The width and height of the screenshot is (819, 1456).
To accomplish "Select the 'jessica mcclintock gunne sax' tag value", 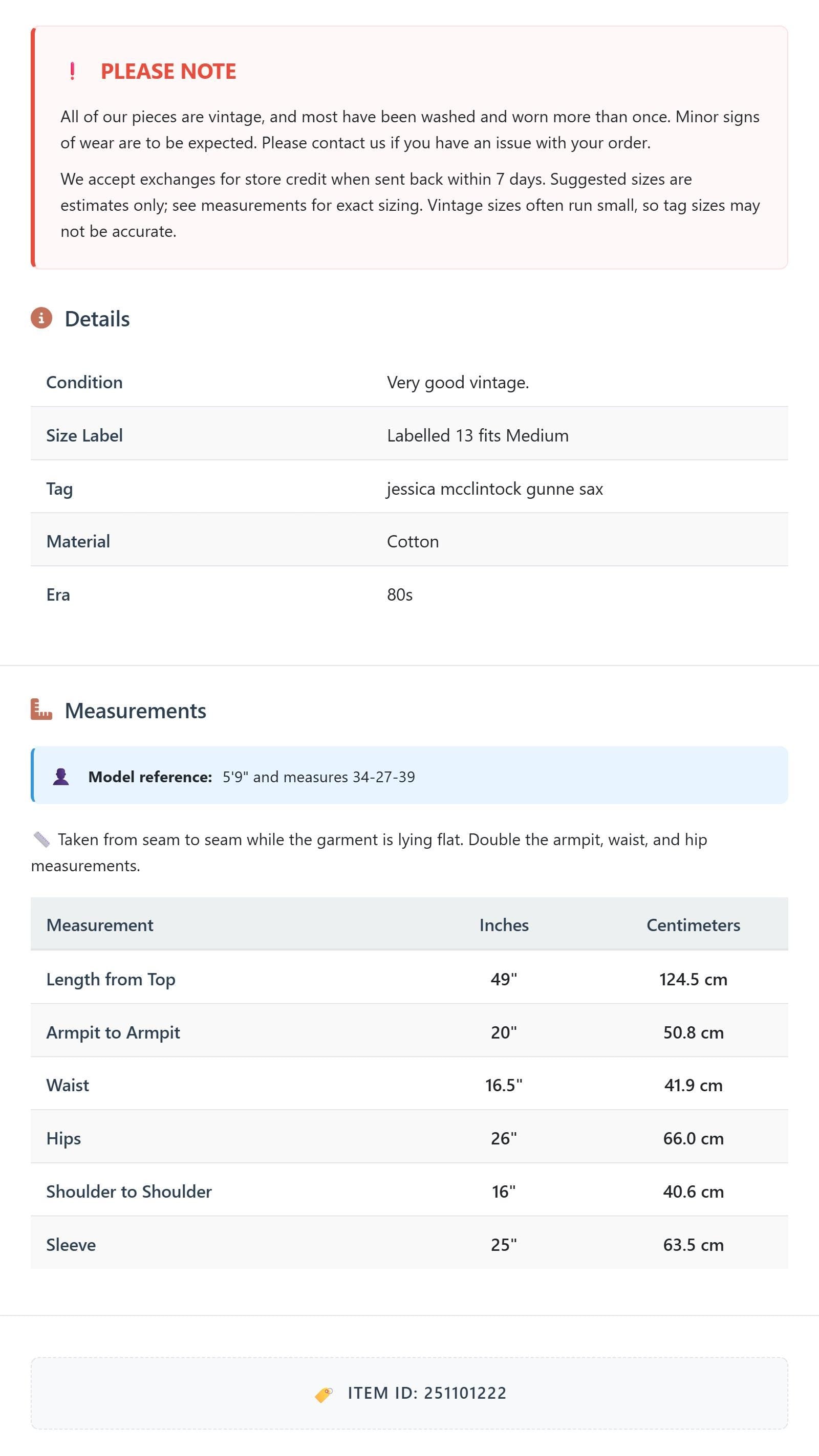I will click(x=495, y=489).
